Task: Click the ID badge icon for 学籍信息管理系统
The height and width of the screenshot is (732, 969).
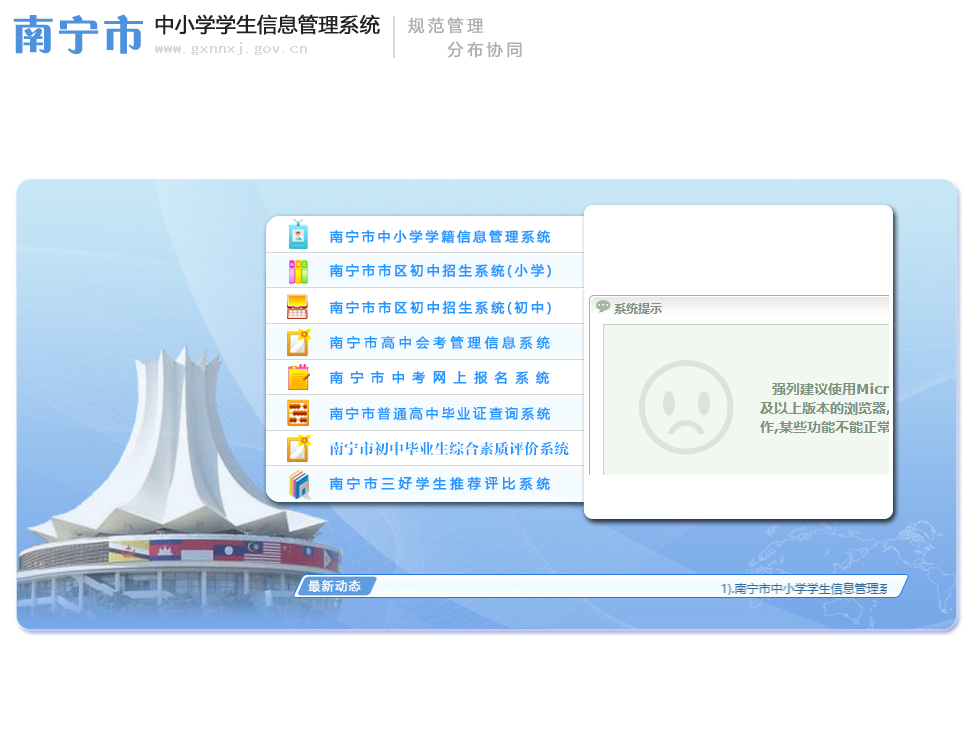Action: [x=298, y=235]
